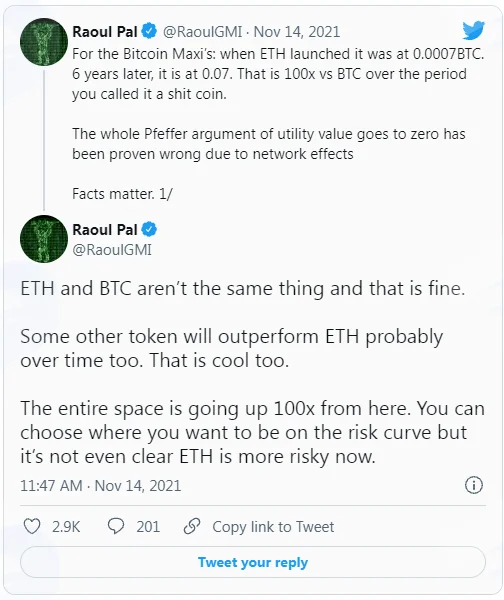
Task: Click verified badge beside first Raoul Pal
Action: (149, 31)
